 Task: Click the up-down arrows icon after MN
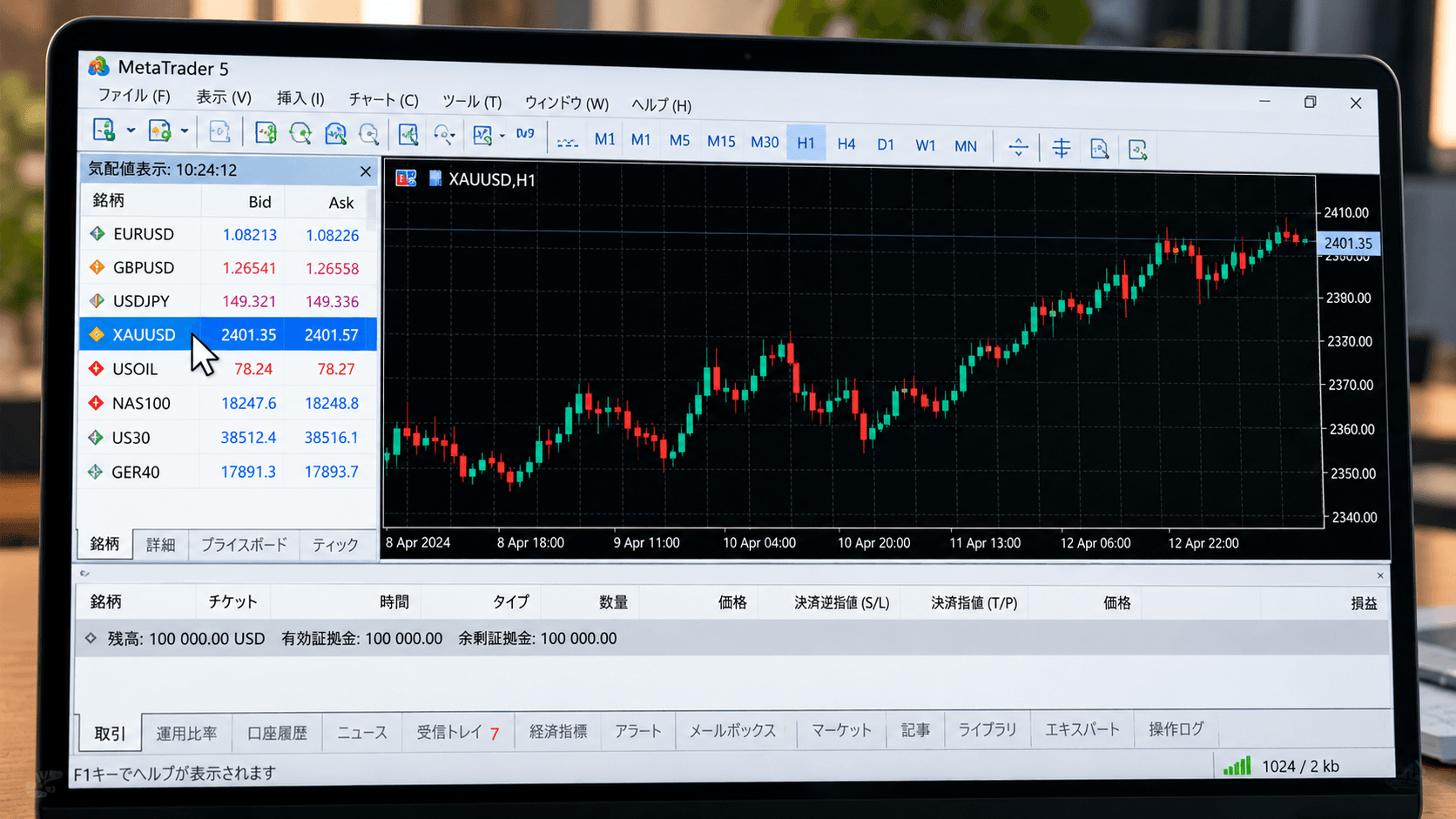(x=1018, y=147)
